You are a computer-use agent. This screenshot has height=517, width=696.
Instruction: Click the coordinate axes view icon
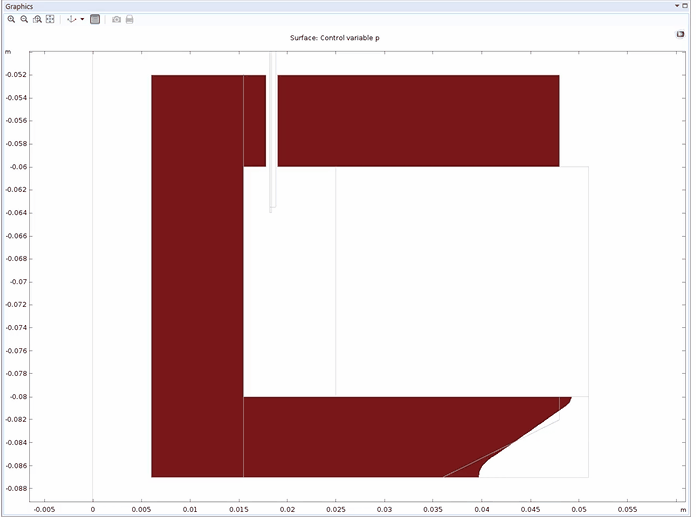click(x=71, y=19)
